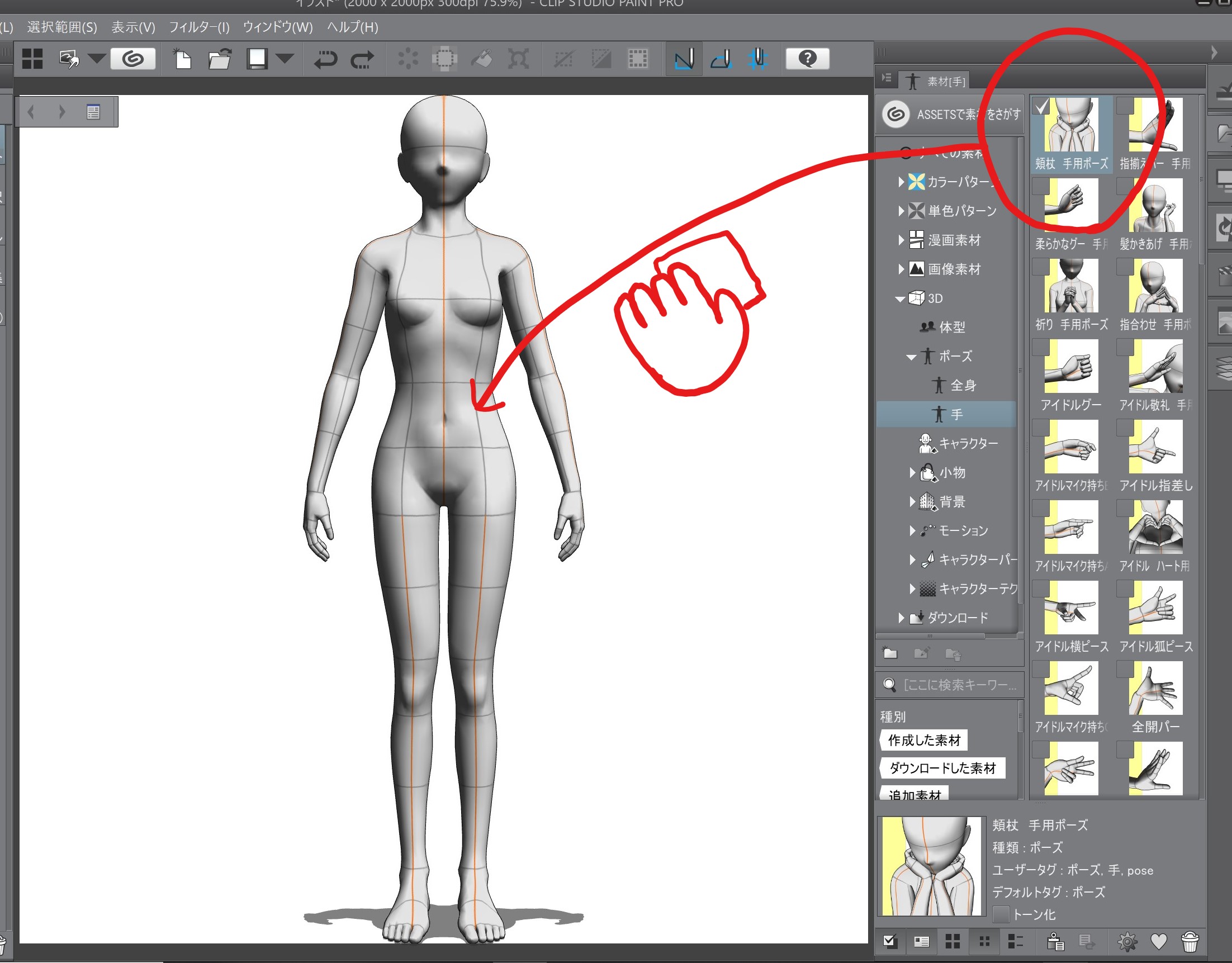Click the paste material to canvas icon
This screenshot has height=963, width=1232.
coord(1055,941)
